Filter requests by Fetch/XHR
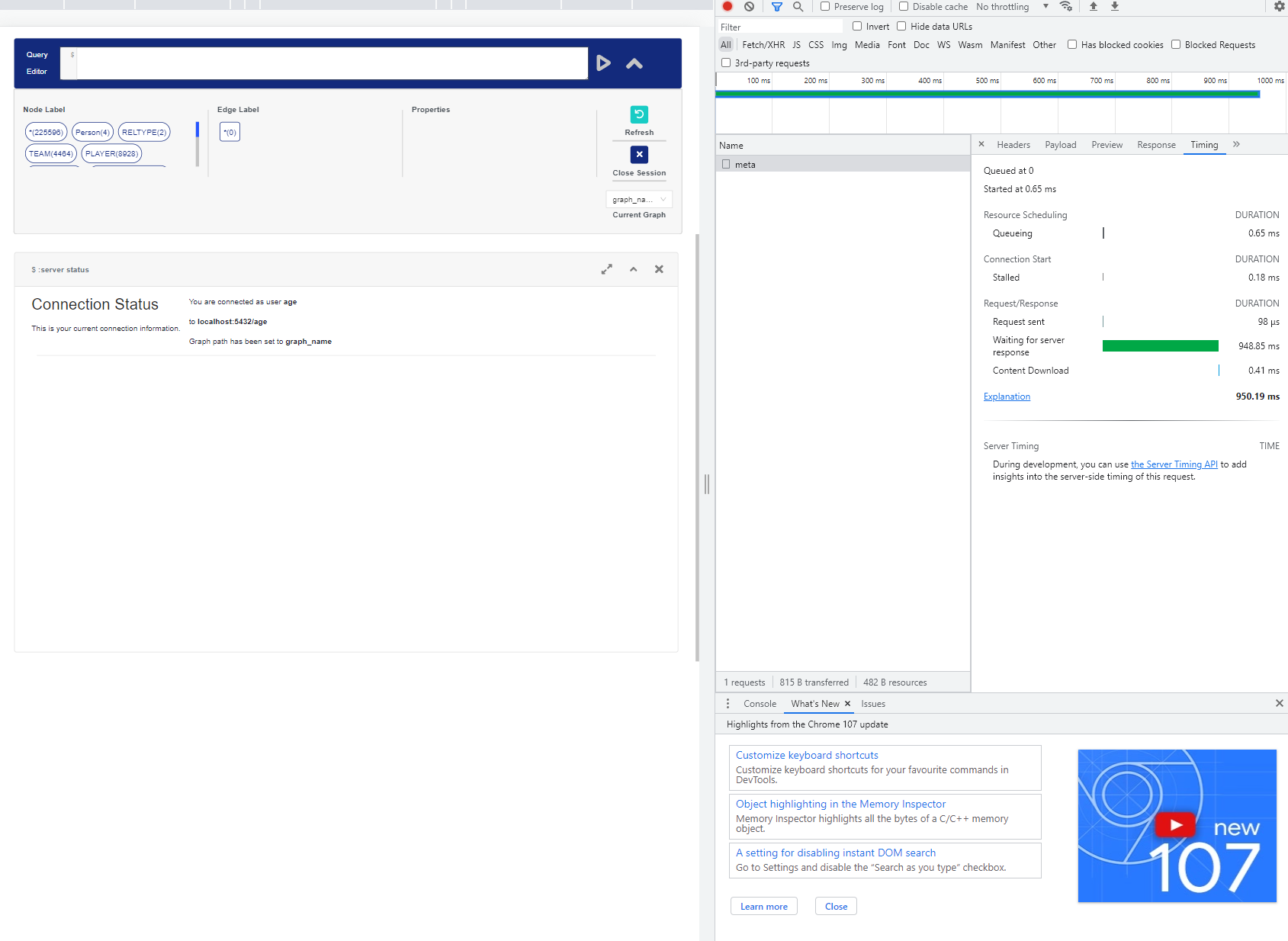This screenshot has width=1288, height=941. (763, 45)
